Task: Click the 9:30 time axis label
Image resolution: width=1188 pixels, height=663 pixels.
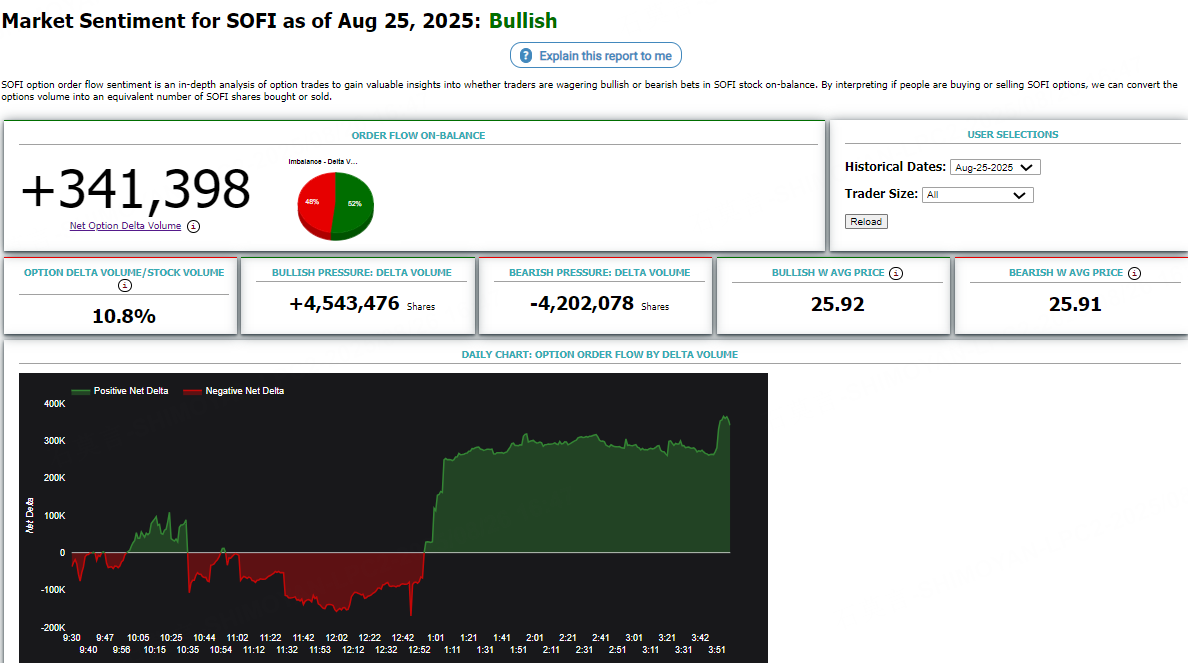Action: (x=71, y=638)
